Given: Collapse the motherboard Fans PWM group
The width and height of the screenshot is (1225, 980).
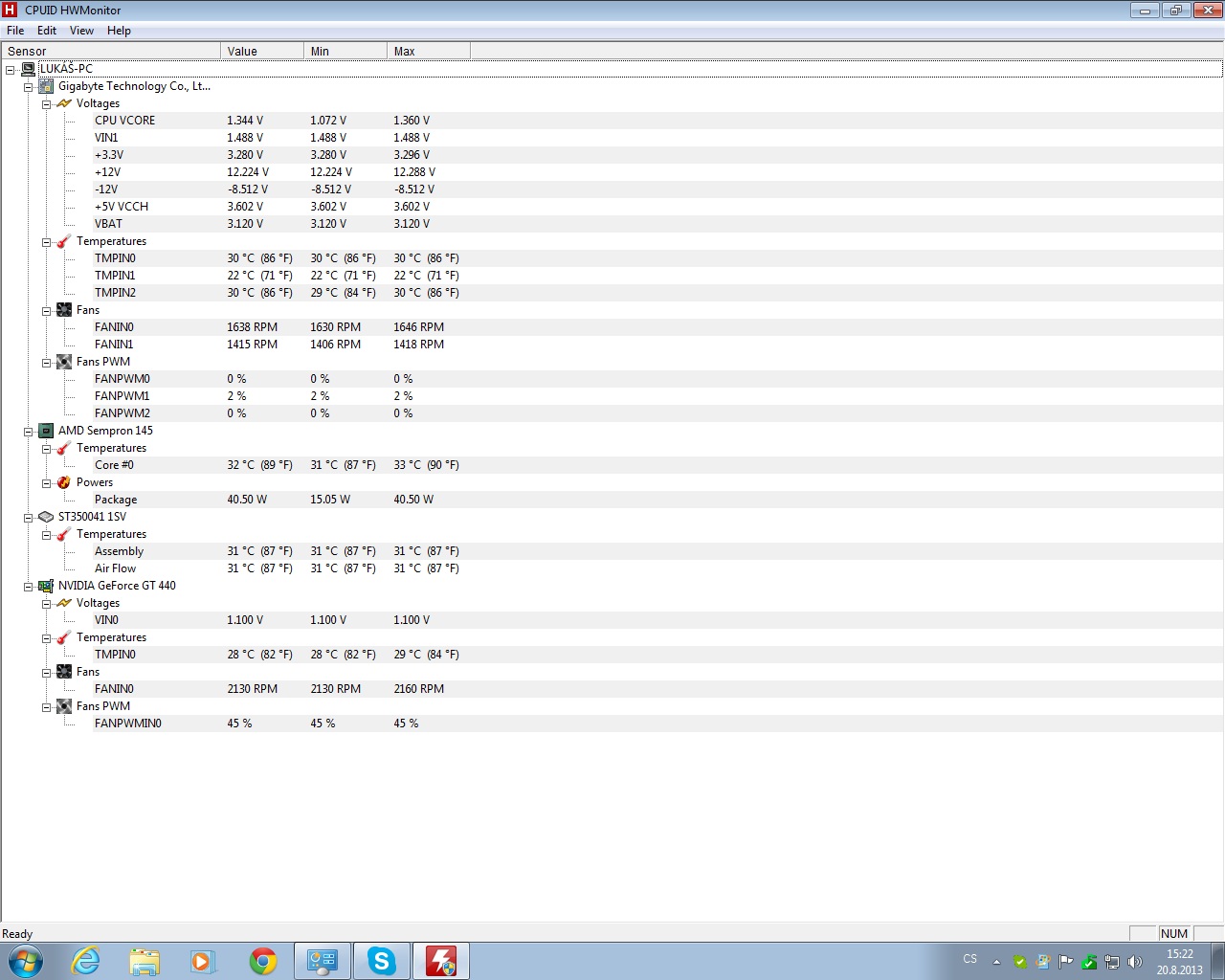Looking at the screenshot, I should click(46, 363).
